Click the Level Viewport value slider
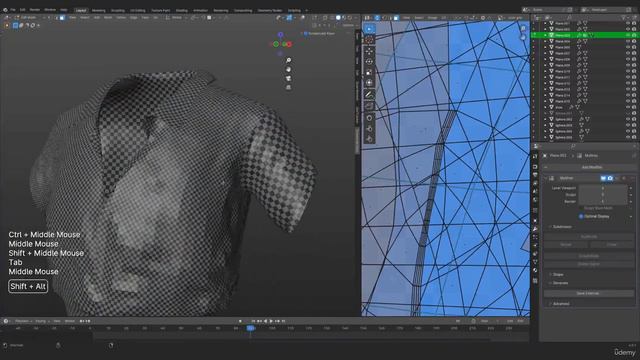The height and width of the screenshot is (360, 640). pos(602,188)
